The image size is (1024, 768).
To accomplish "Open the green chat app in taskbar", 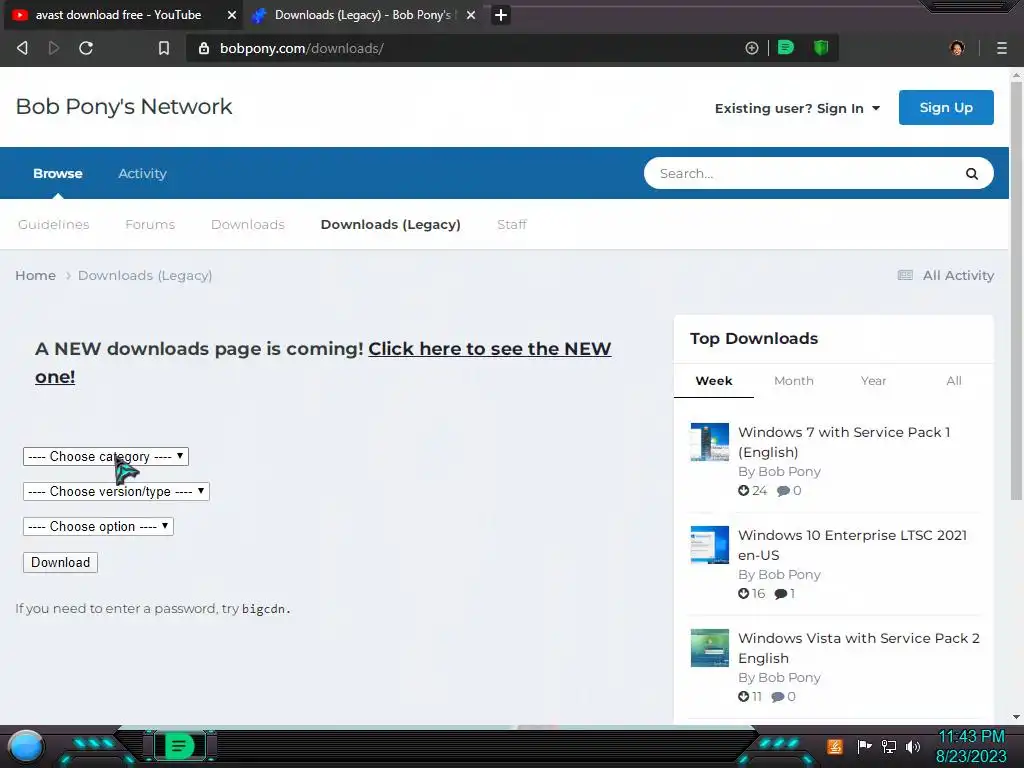I will pos(180,746).
